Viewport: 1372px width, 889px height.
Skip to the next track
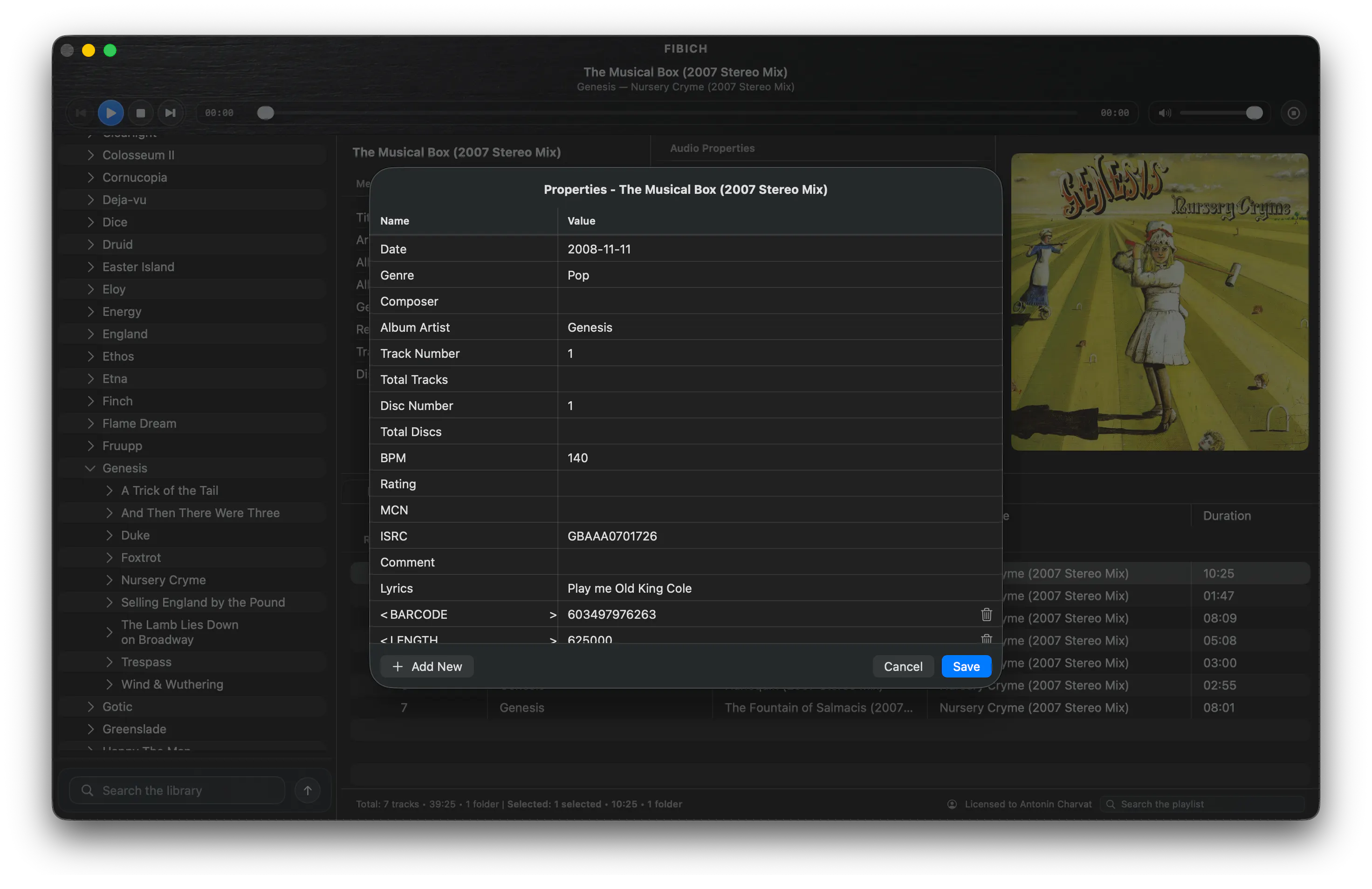tap(170, 113)
